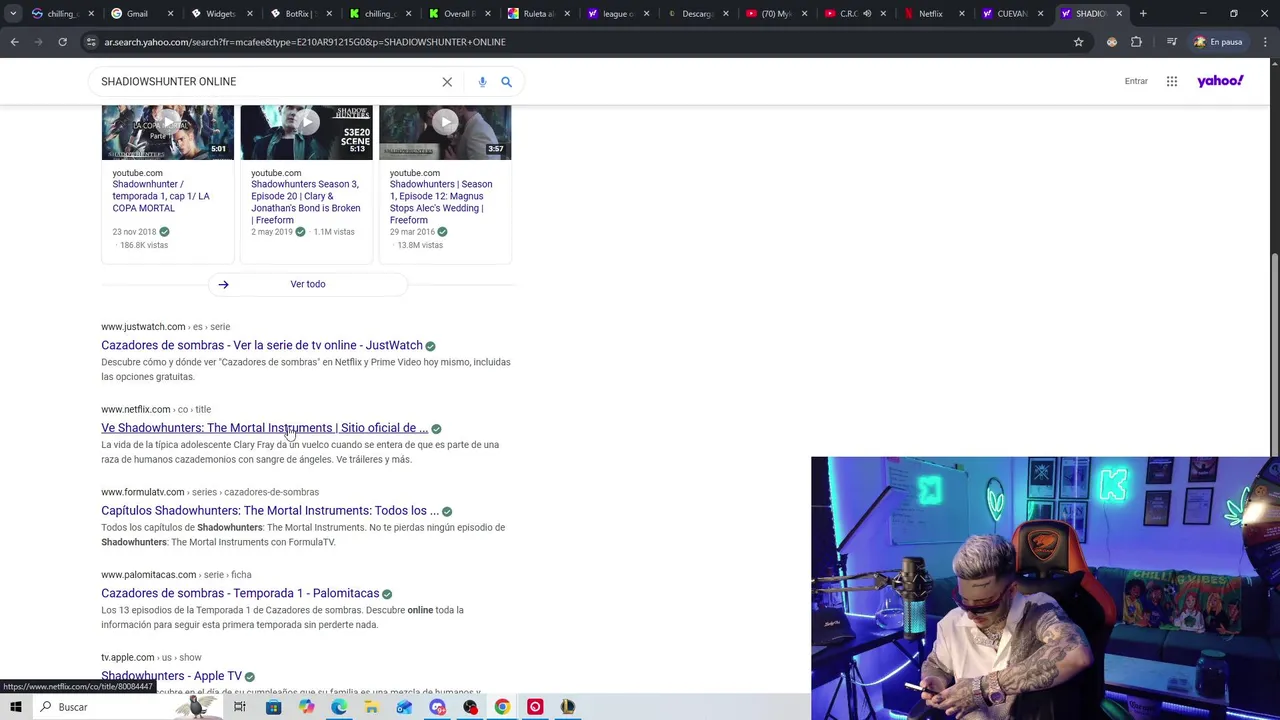Image resolution: width=1280 pixels, height=720 pixels.
Task: Click the www.justwatch.com breadcrumb text
Action: tap(143, 327)
